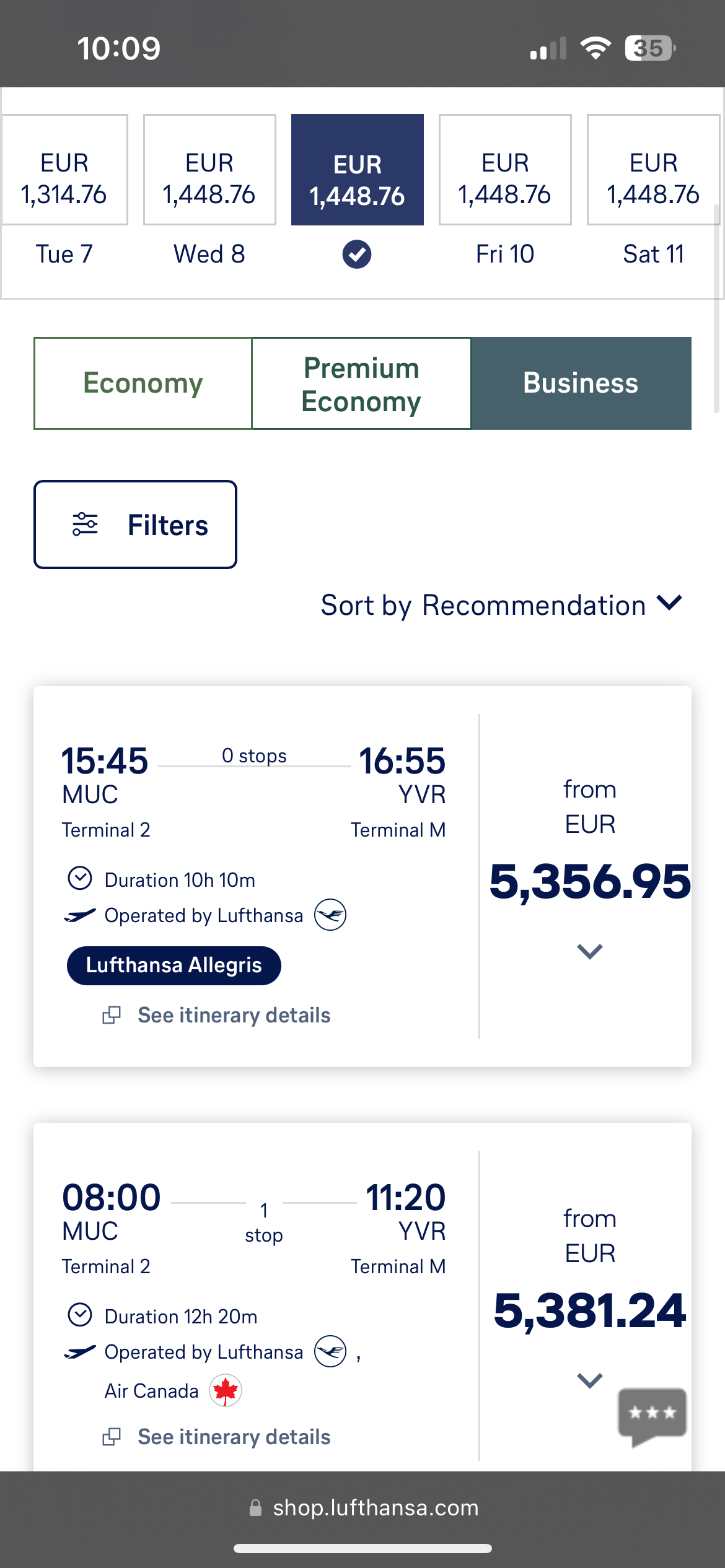This screenshot has width=725, height=1568.
Task: Click the Lufthansa crane logo on nonstop flight
Action: (330, 915)
